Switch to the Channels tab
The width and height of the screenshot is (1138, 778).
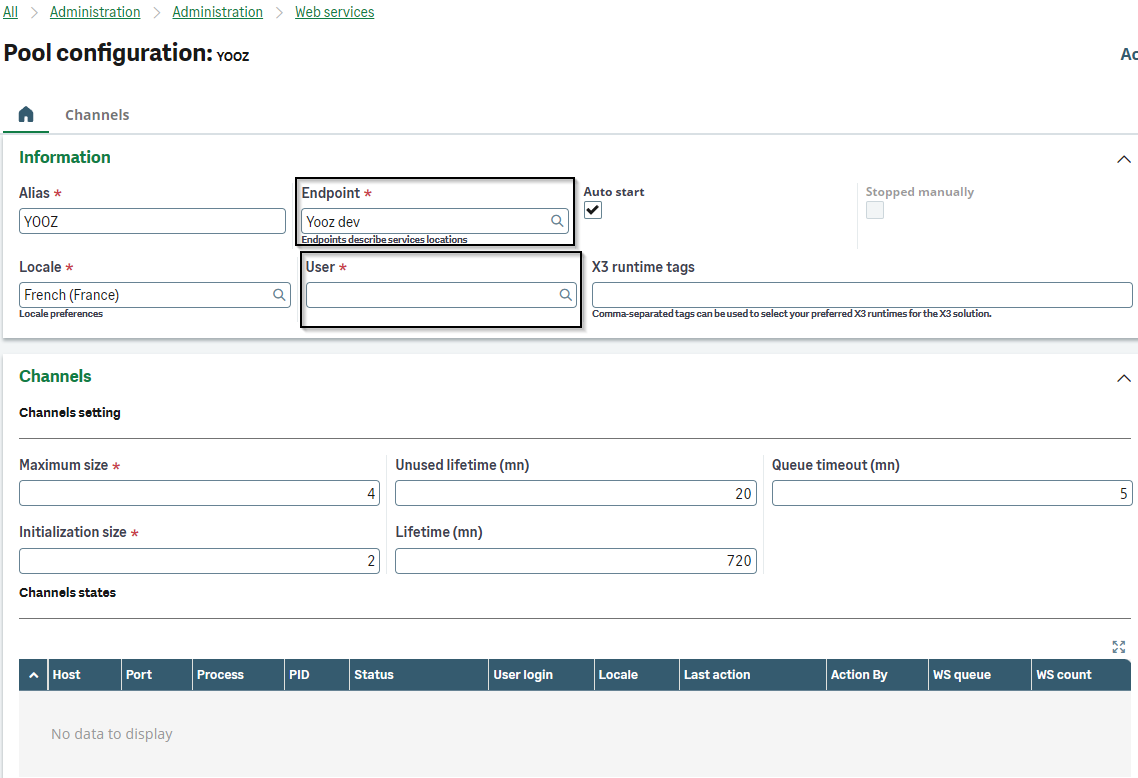tap(97, 115)
